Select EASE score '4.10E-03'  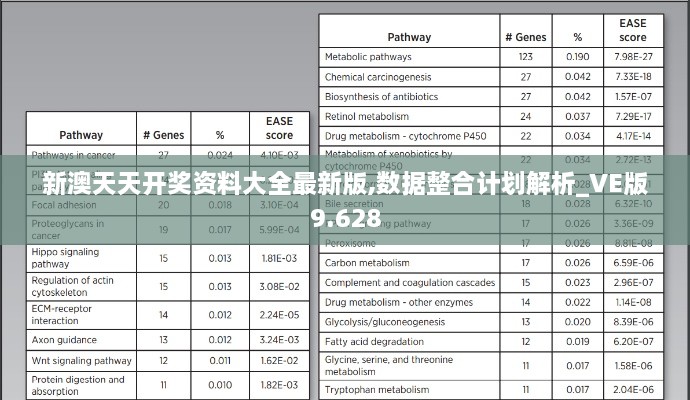coord(279,155)
